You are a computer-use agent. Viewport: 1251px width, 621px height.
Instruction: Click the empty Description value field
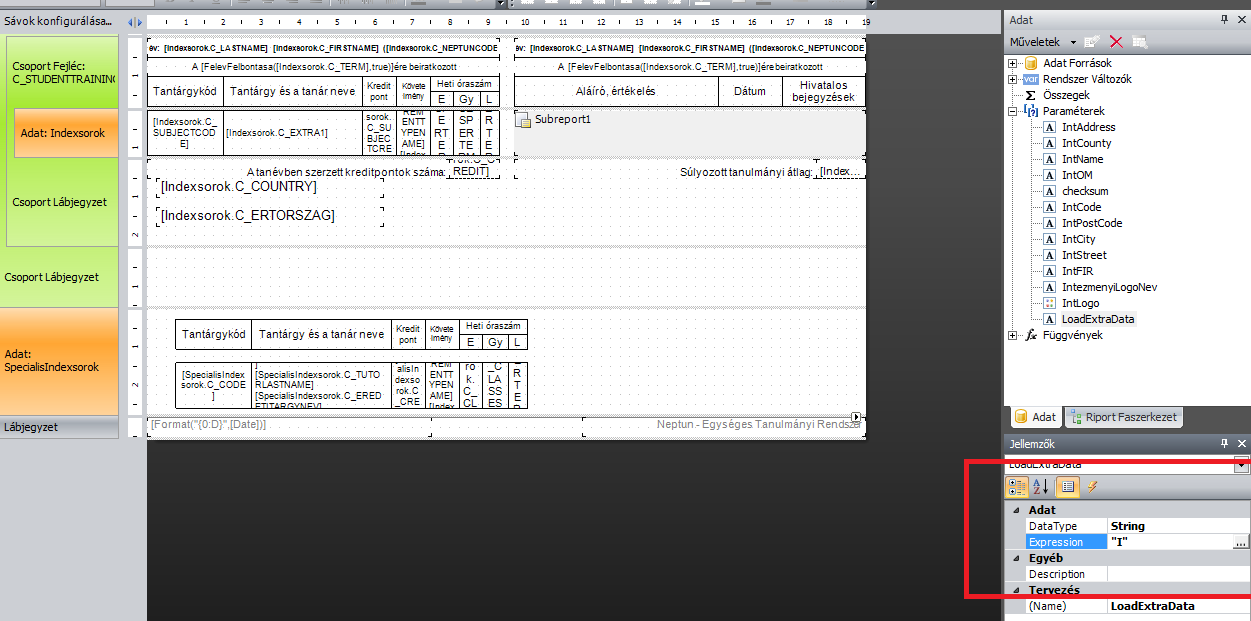coord(1178,574)
